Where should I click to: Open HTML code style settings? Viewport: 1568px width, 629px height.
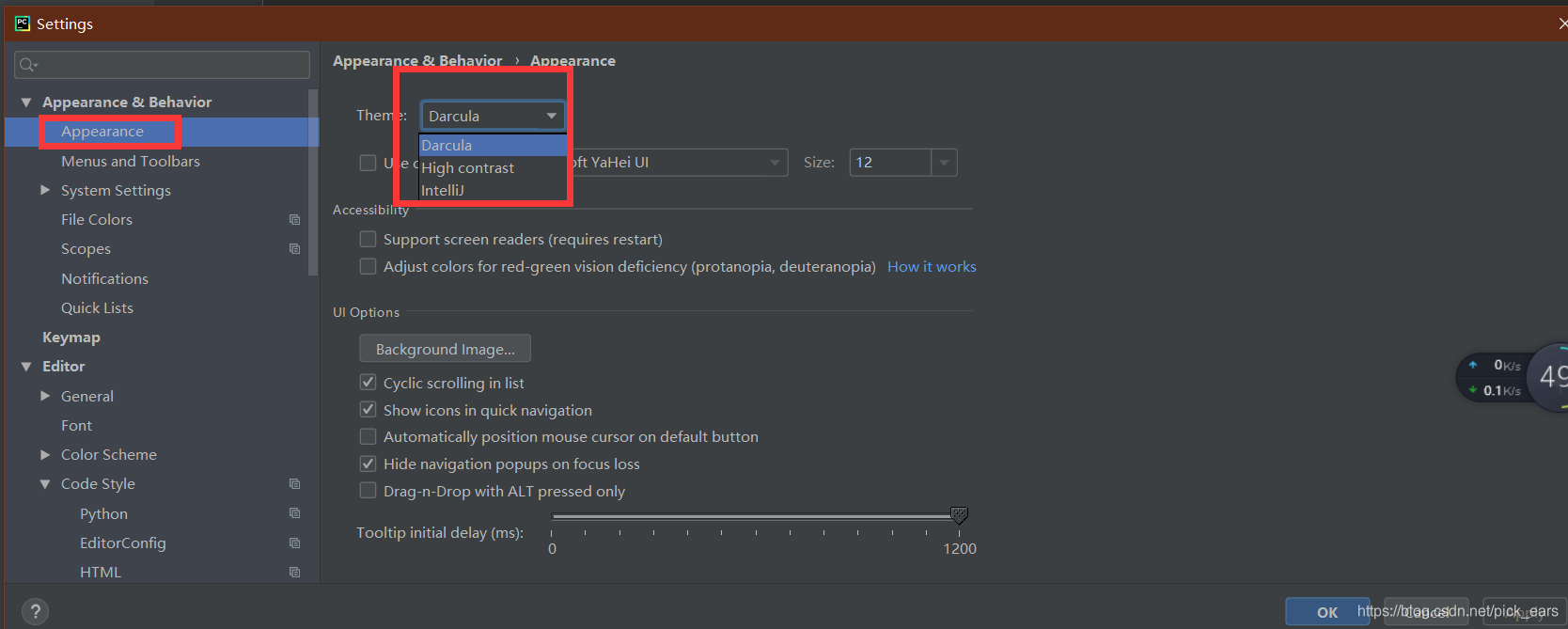tap(101, 572)
